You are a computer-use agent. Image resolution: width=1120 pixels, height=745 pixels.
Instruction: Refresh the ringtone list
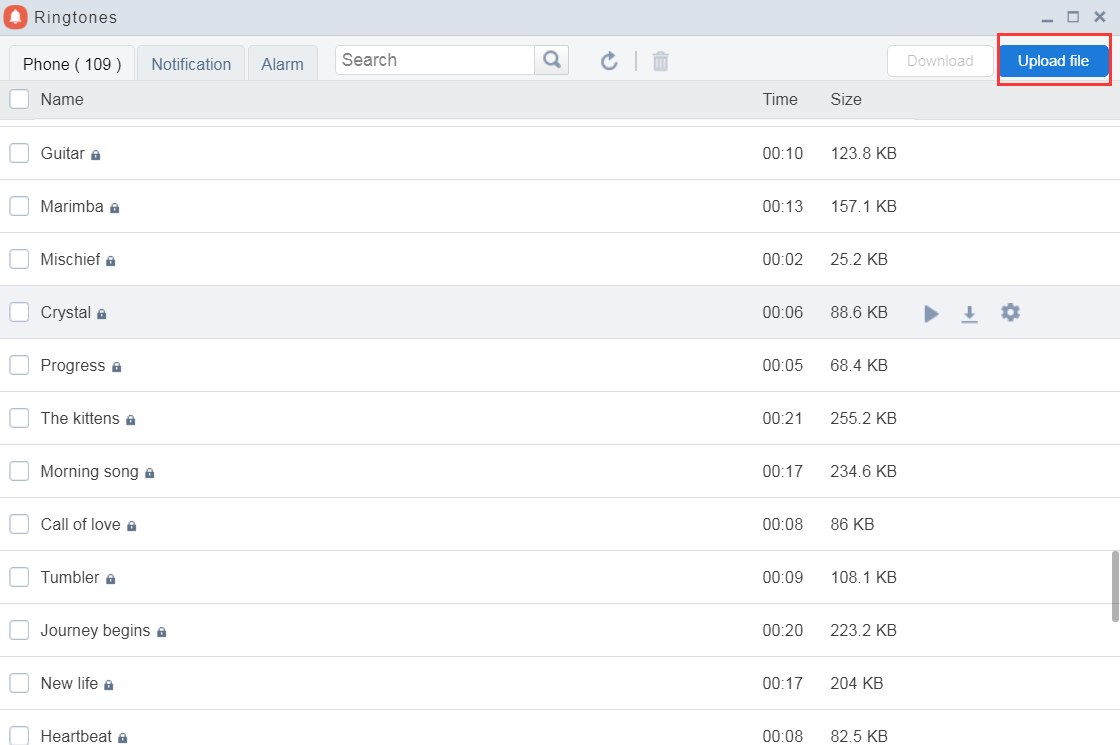(609, 61)
